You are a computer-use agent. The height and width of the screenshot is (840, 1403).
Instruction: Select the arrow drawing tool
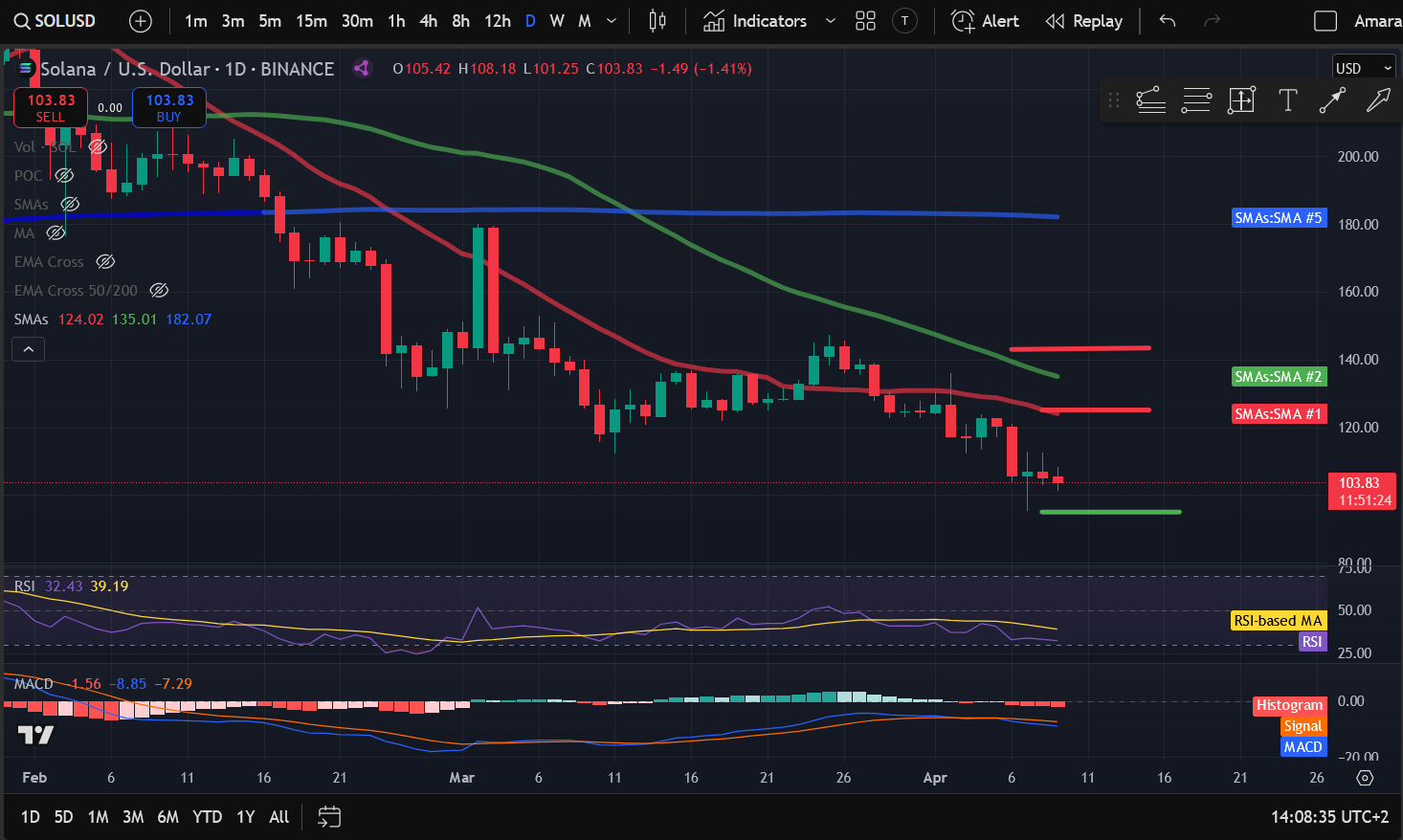[x=1378, y=99]
